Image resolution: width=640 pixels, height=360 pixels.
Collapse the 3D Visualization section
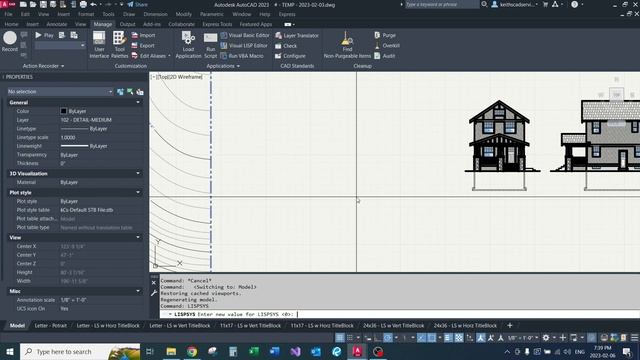[x=138, y=173]
